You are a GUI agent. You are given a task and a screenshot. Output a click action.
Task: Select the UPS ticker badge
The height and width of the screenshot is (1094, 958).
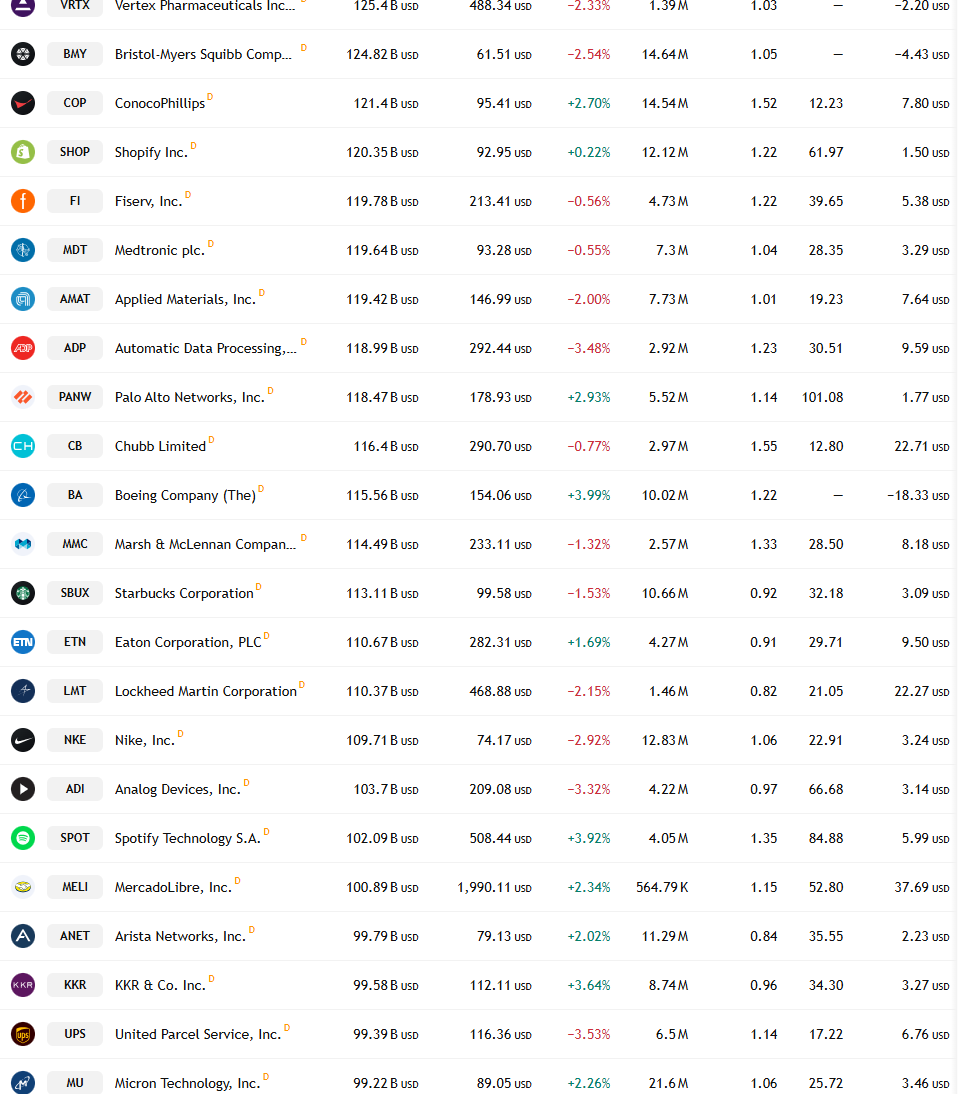click(75, 1034)
